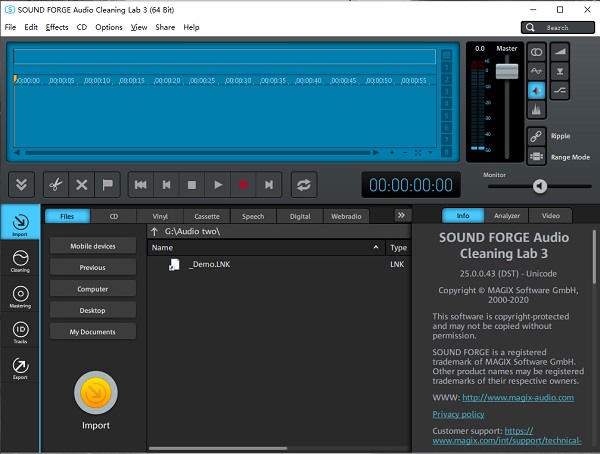Switch to the Digital tab

click(300, 216)
